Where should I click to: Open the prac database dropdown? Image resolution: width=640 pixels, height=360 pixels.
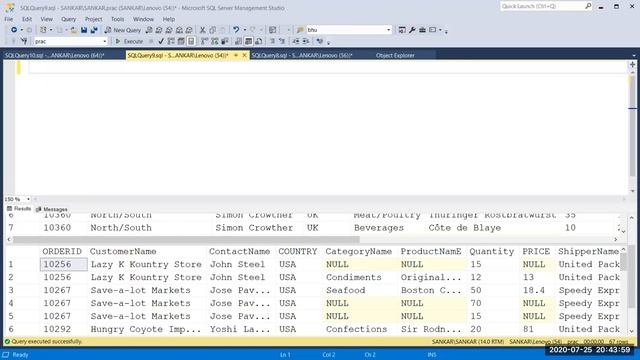coord(104,41)
